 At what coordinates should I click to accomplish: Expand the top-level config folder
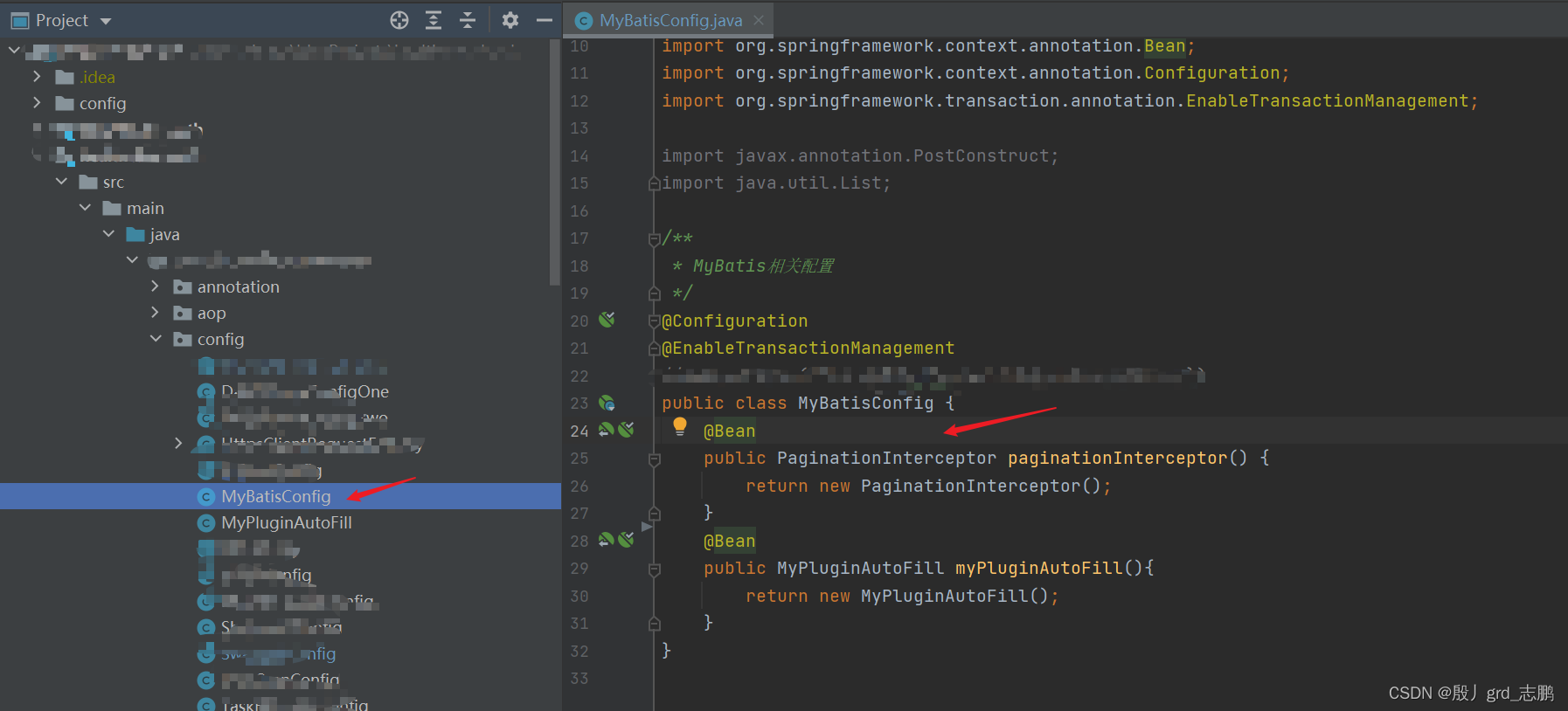(37, 103)
